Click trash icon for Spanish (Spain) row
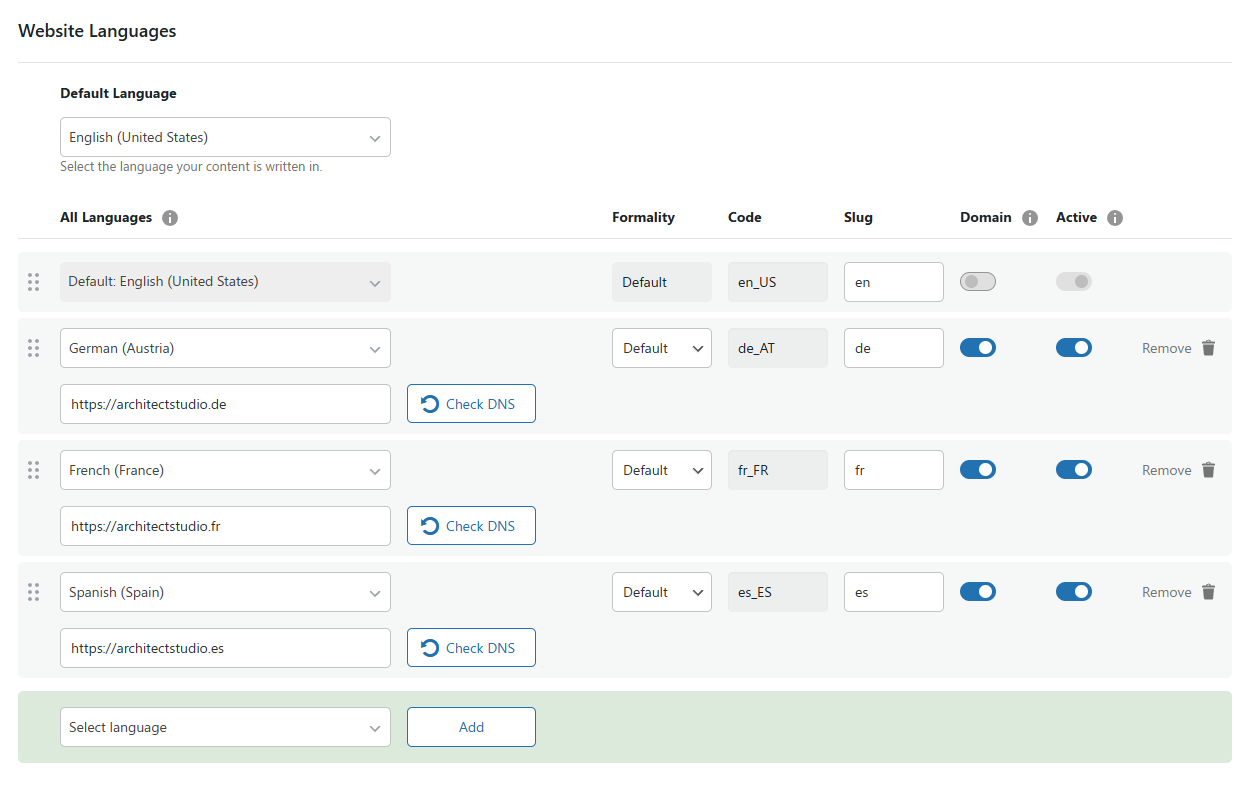This screenshot has width=1260, height=787. click(x=1208, y=592)
